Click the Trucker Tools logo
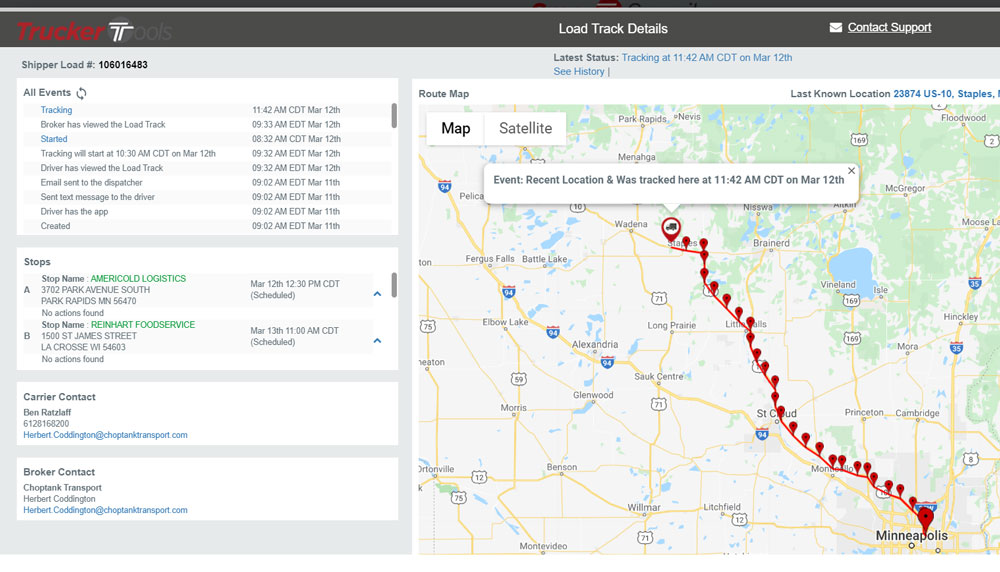The height and width of the screenshot is (572, 1000). pyautogui.click(x=94, y=31)
